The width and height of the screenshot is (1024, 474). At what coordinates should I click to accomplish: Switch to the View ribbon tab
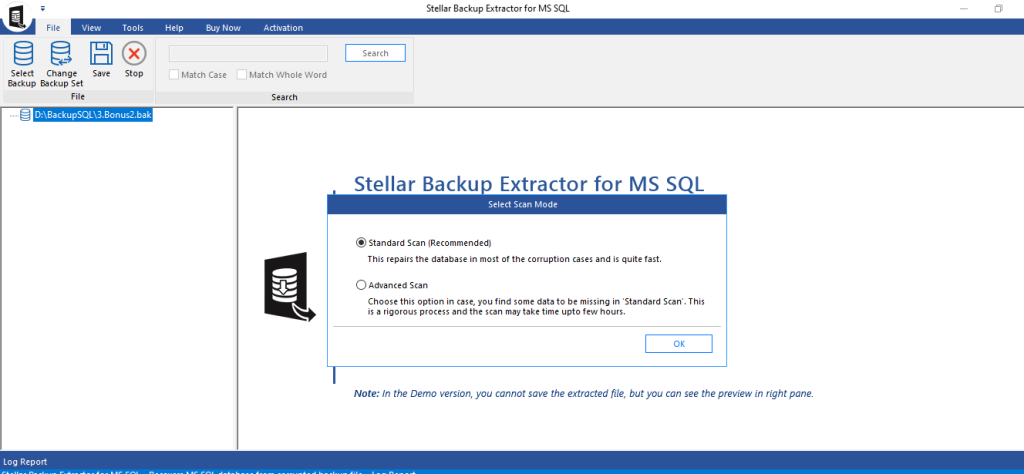91,27
